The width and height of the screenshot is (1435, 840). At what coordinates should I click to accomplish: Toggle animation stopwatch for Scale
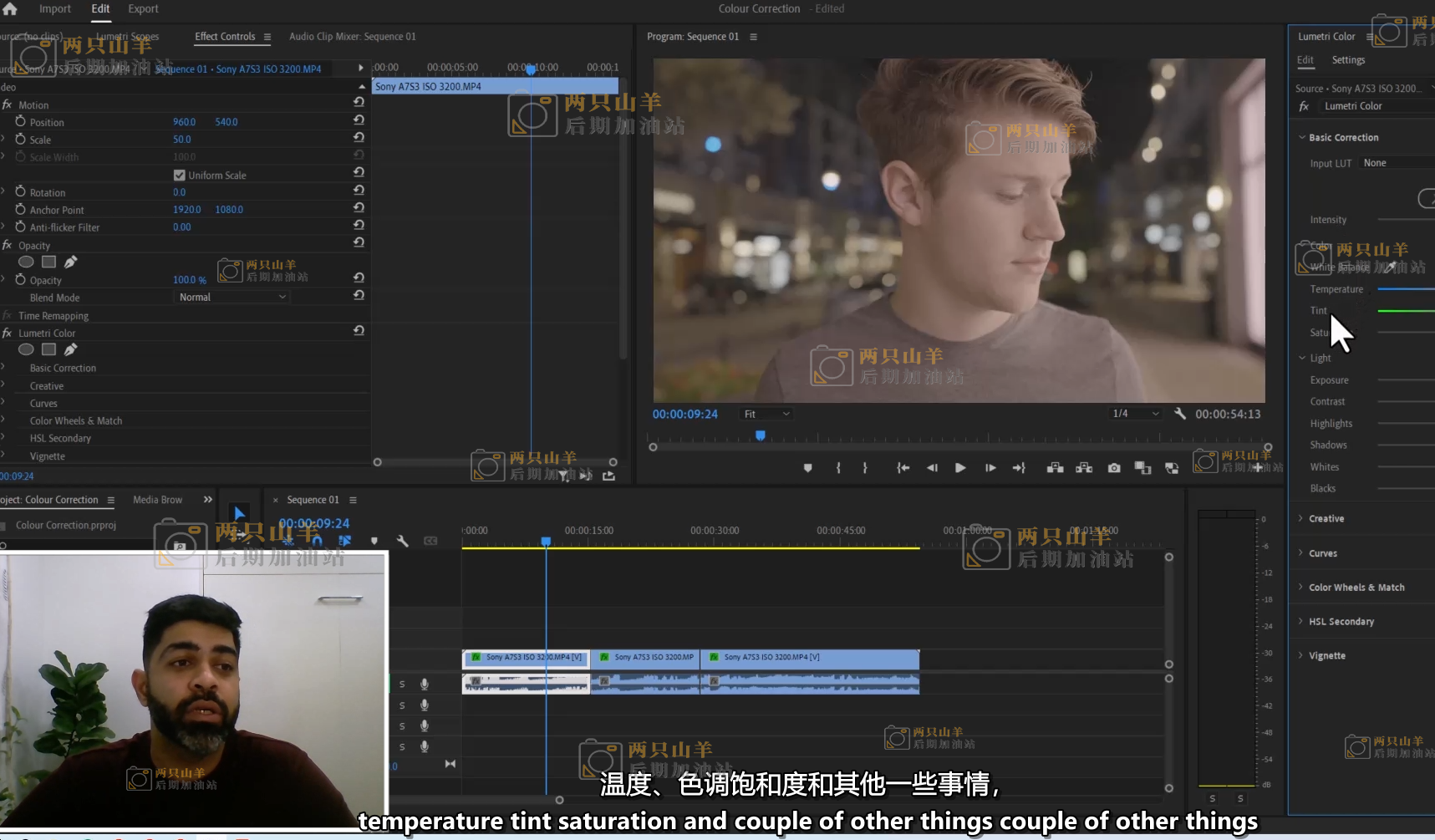click(x=20, y=140)
